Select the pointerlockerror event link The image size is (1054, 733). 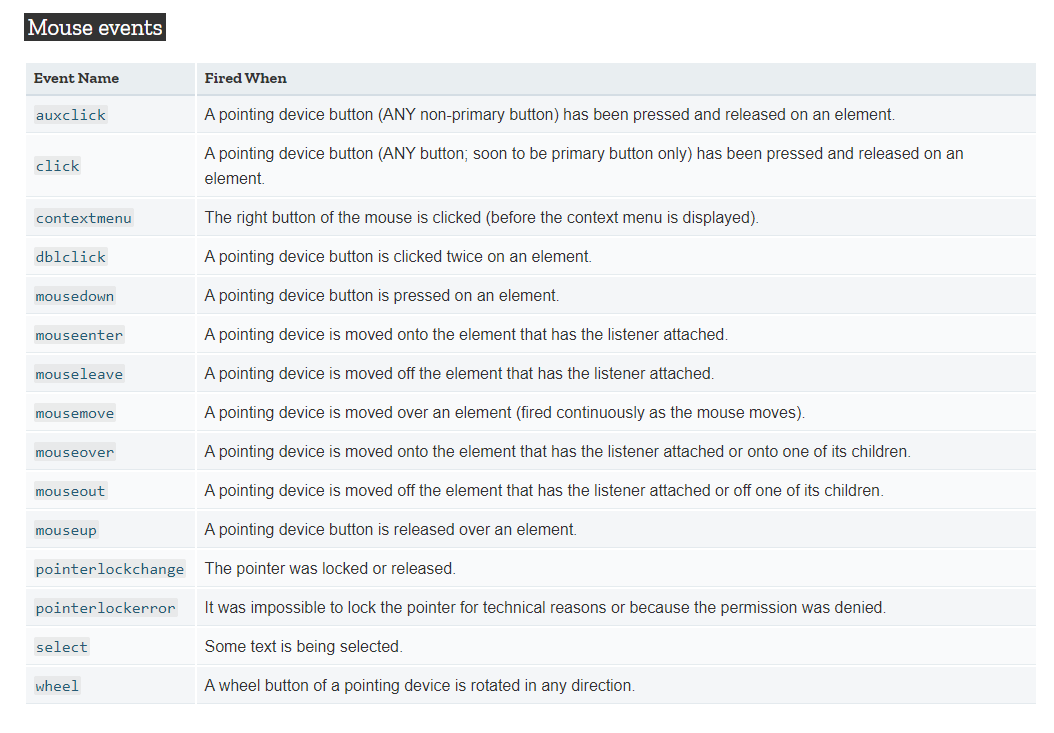106,608
